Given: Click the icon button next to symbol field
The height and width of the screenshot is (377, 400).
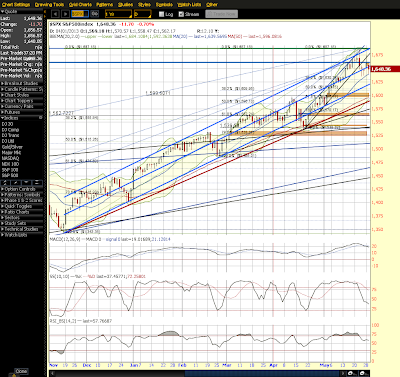Looking at the screenshot, I should (95, 14).
